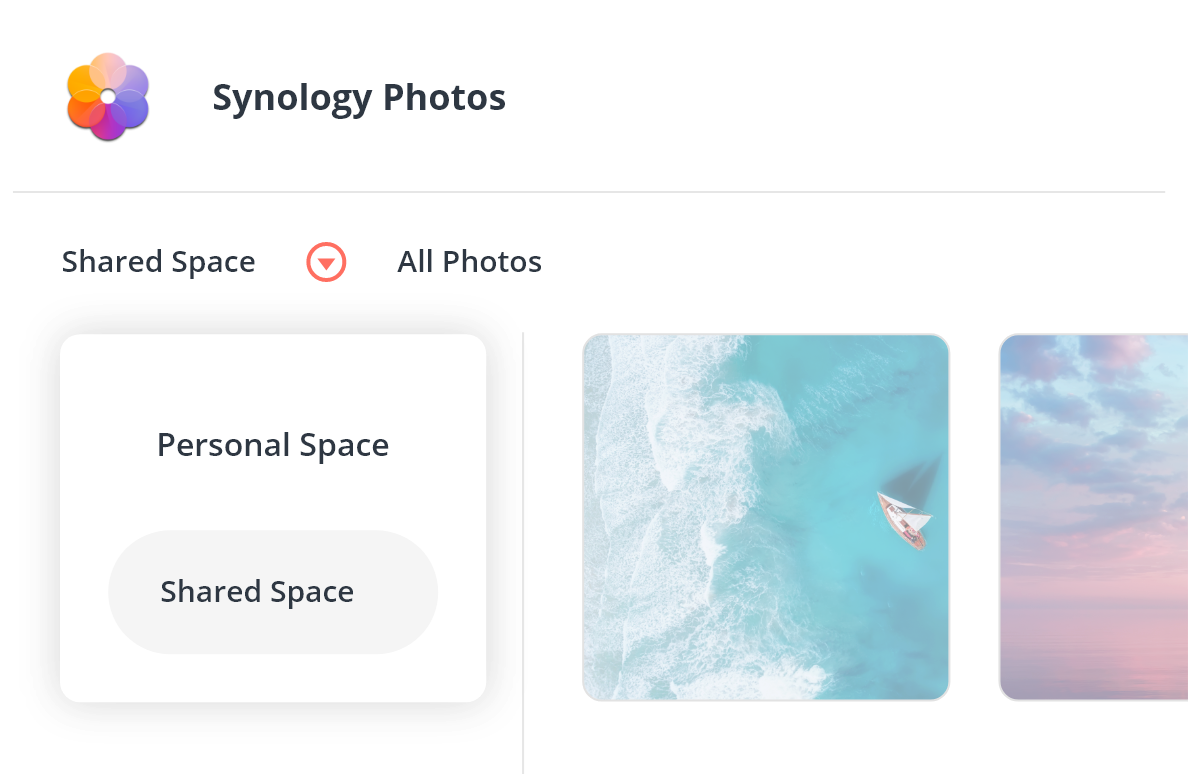Click the Shared Space label beside the arrow

(158, 262)
